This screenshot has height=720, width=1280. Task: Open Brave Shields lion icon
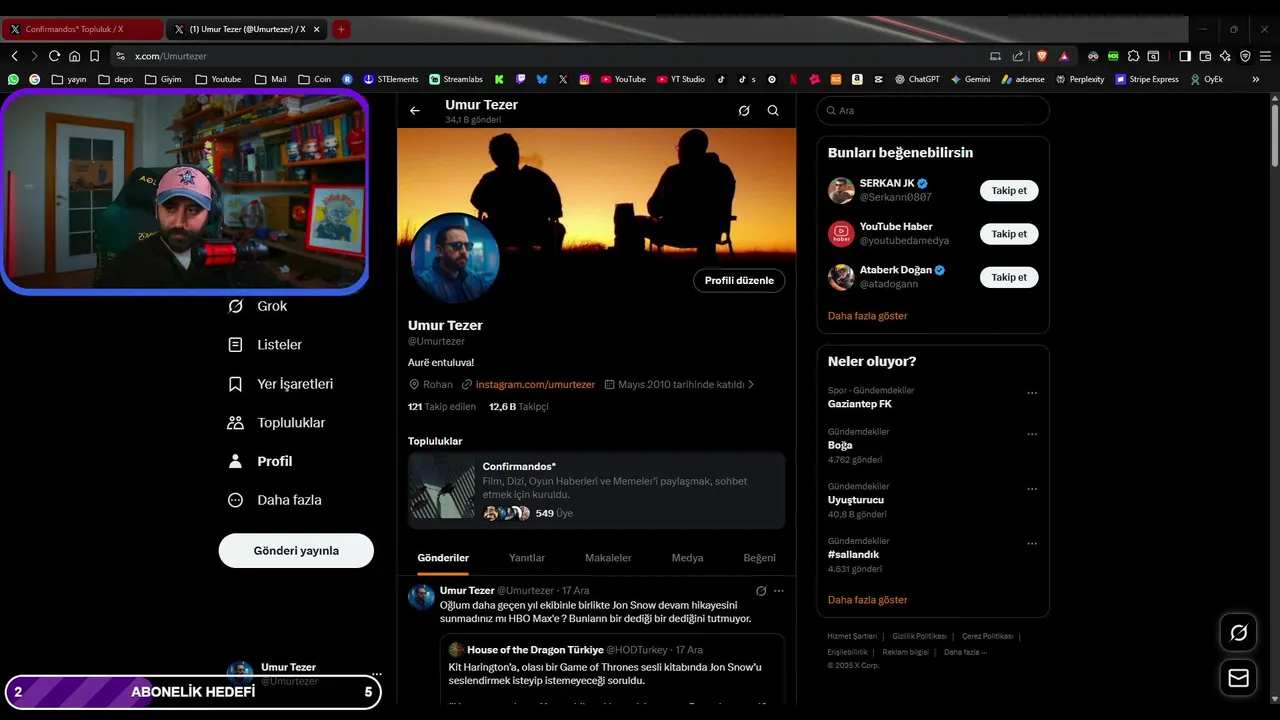coord(1041,56)
